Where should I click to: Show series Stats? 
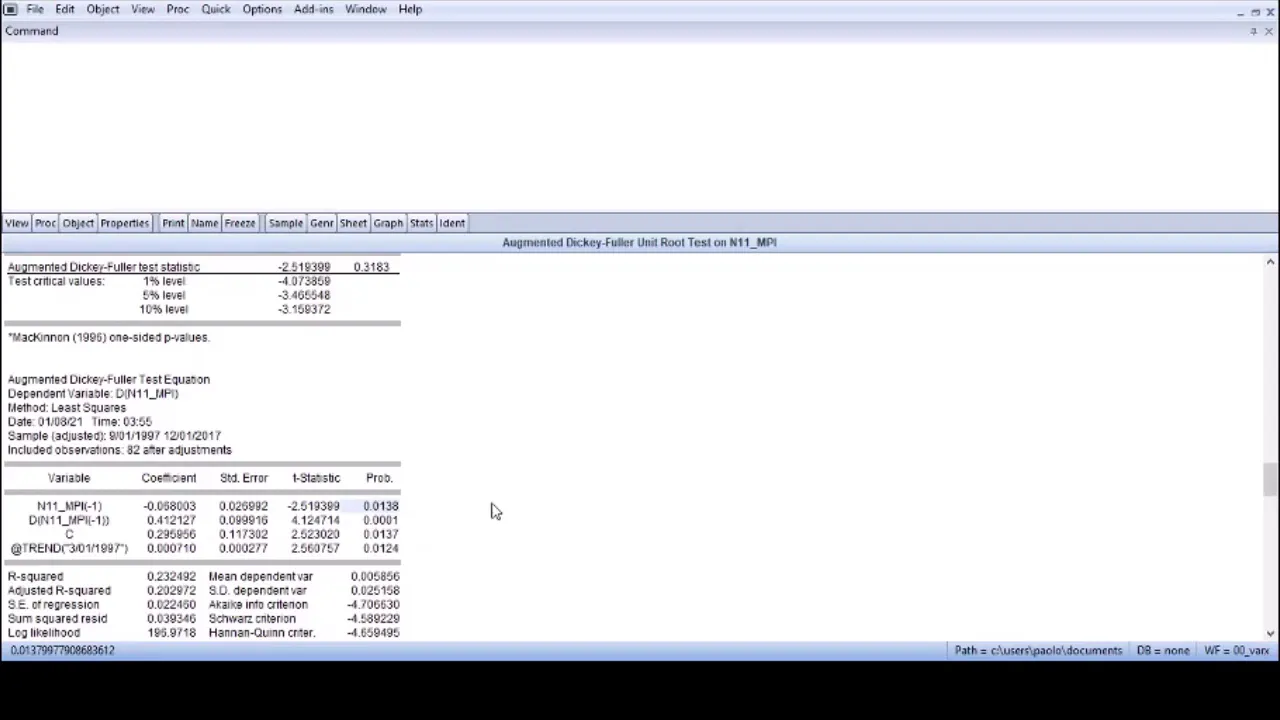(x=421, y=223)
